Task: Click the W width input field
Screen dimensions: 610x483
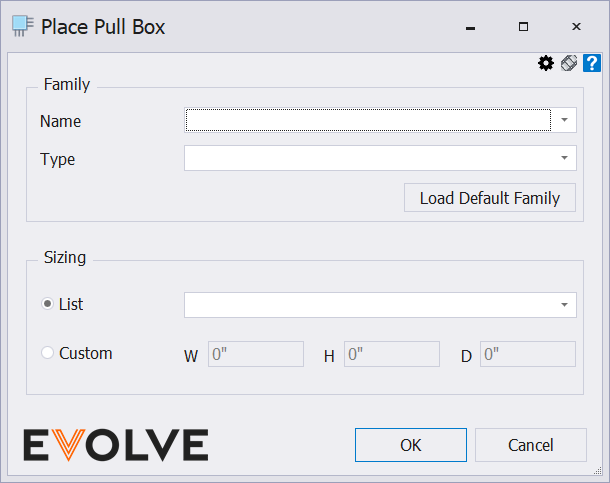Action: click(256, 354)
